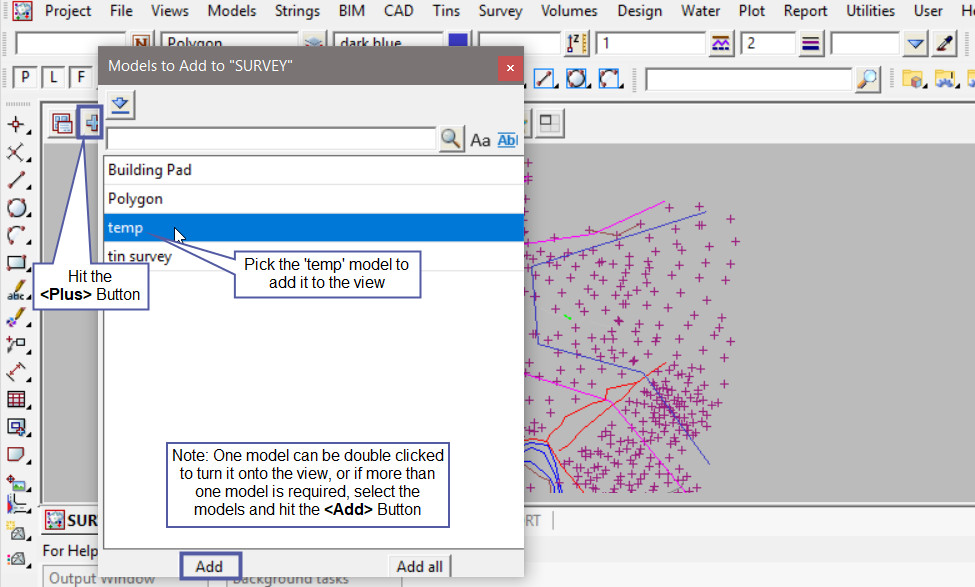The width and height of the screenshot is (975, 587).
Task: Toggle the P snap button
Action: 24,78
